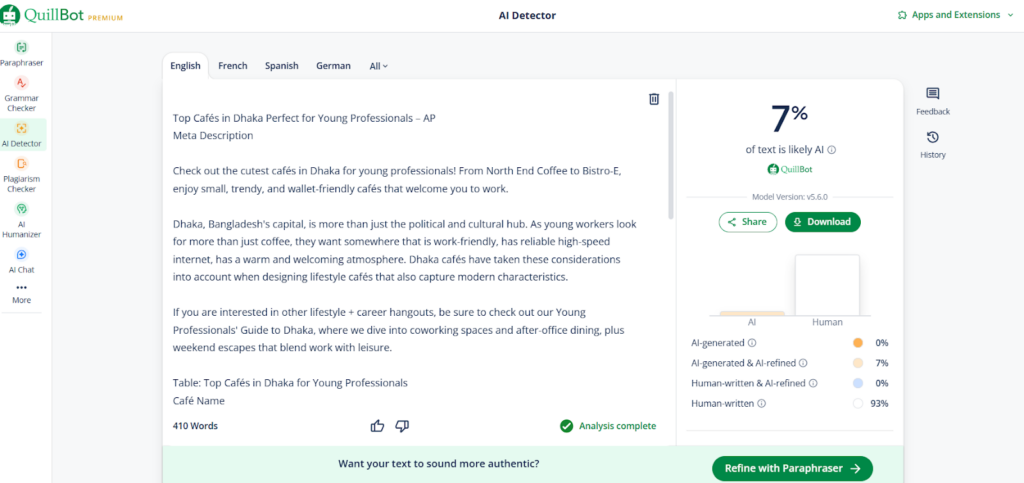1024x483 pixels.
Task: Open the Feedback panel
Action: pos(932,100)
